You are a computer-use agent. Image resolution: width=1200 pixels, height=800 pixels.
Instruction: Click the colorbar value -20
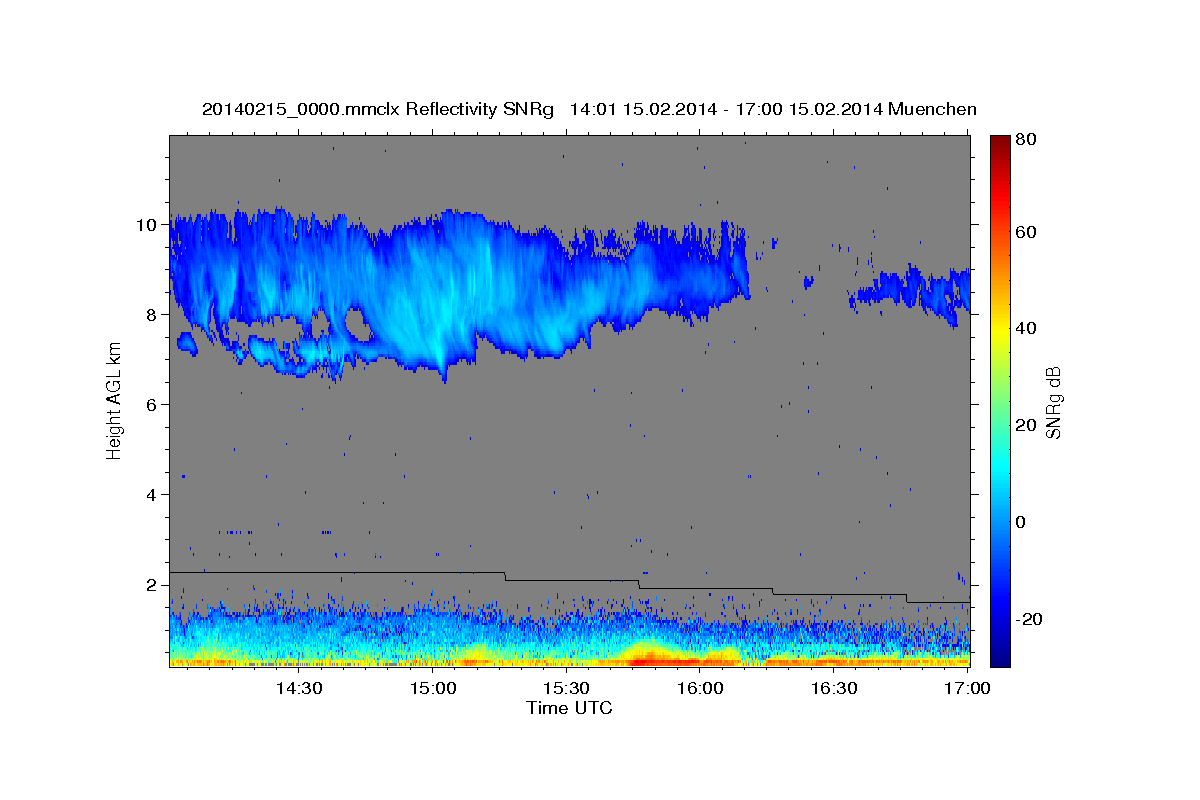[1030, 620]
